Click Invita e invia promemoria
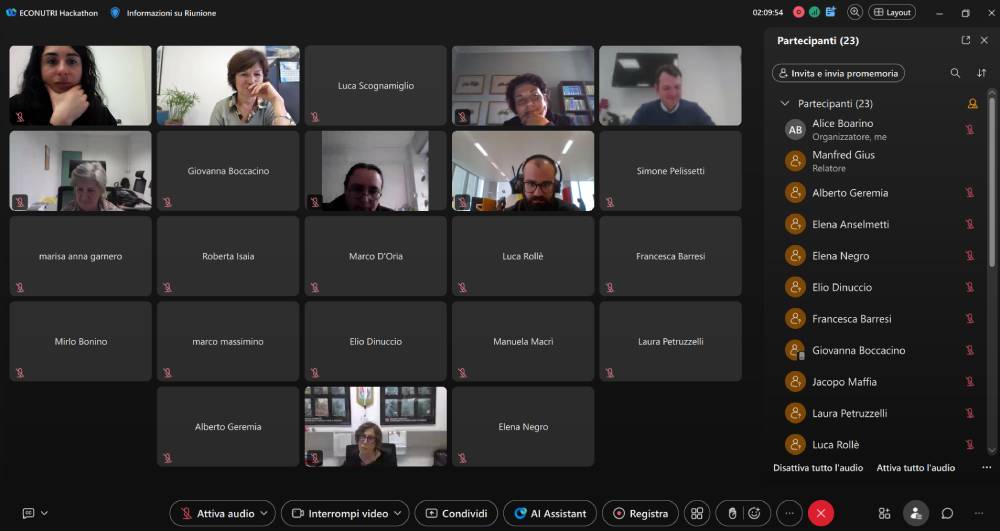 coord(838,73)
